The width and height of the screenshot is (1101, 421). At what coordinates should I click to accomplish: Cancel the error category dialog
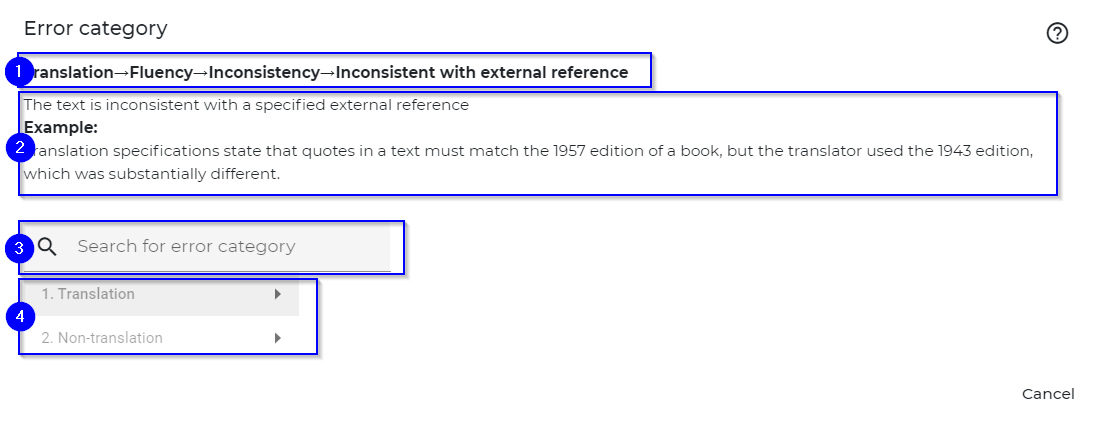1048,394
